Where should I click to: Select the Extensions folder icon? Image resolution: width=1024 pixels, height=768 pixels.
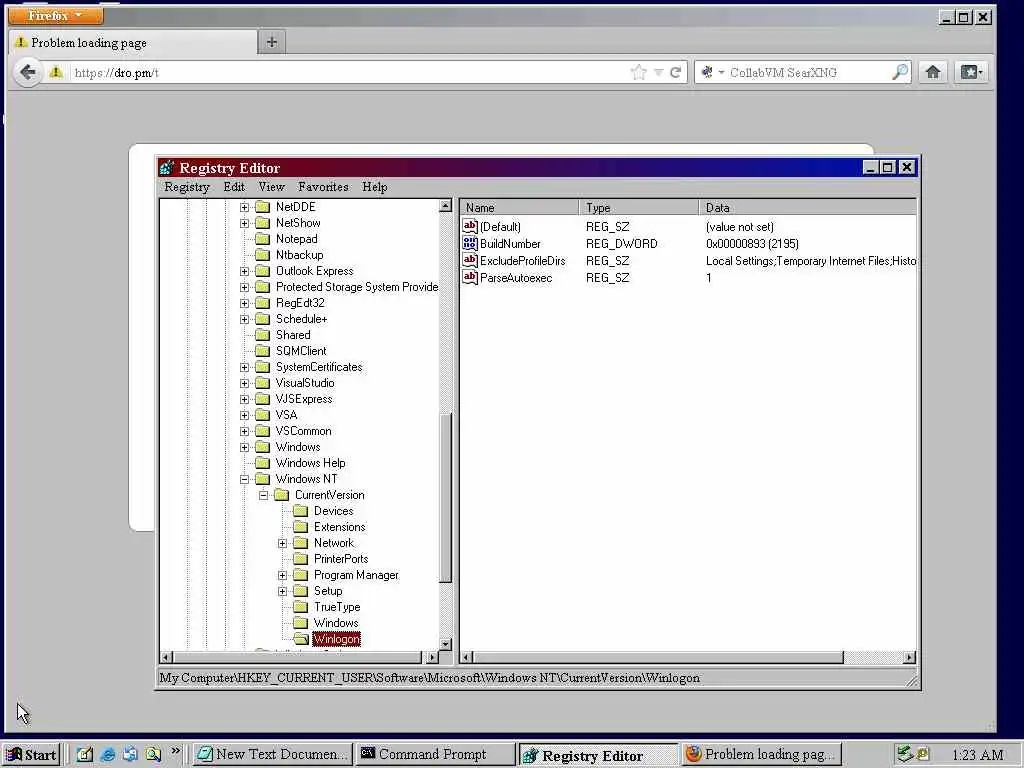pos(300,527)
